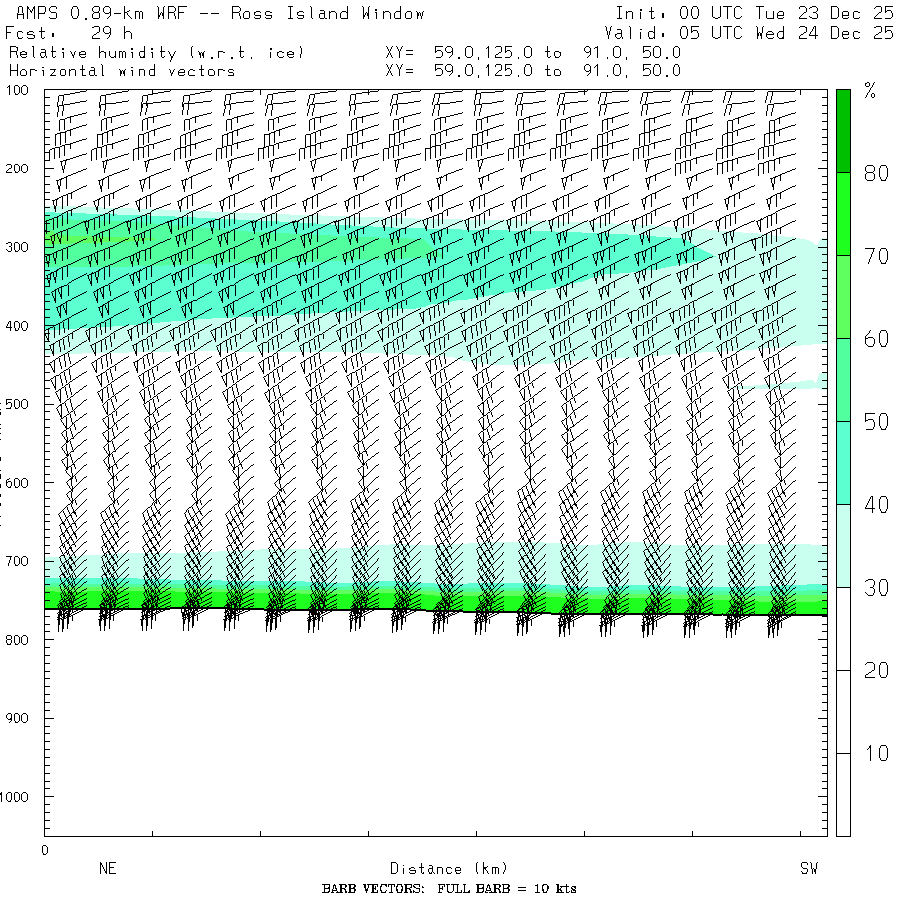Select the Relative humidity (w.r.t. ice) label
The width and height of the screenshot is (900, 900).
[156, 52]
